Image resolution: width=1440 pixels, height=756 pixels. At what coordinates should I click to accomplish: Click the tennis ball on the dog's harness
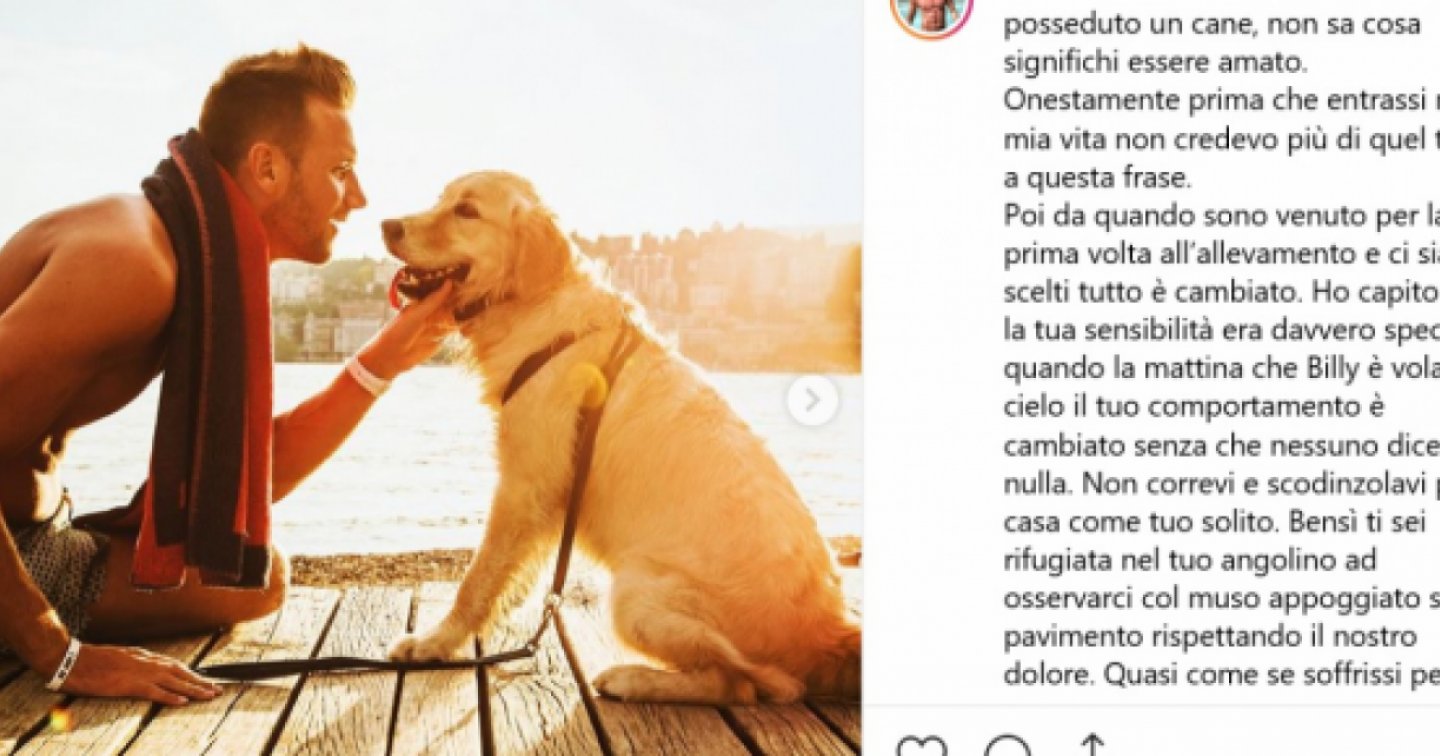[588, 386]
